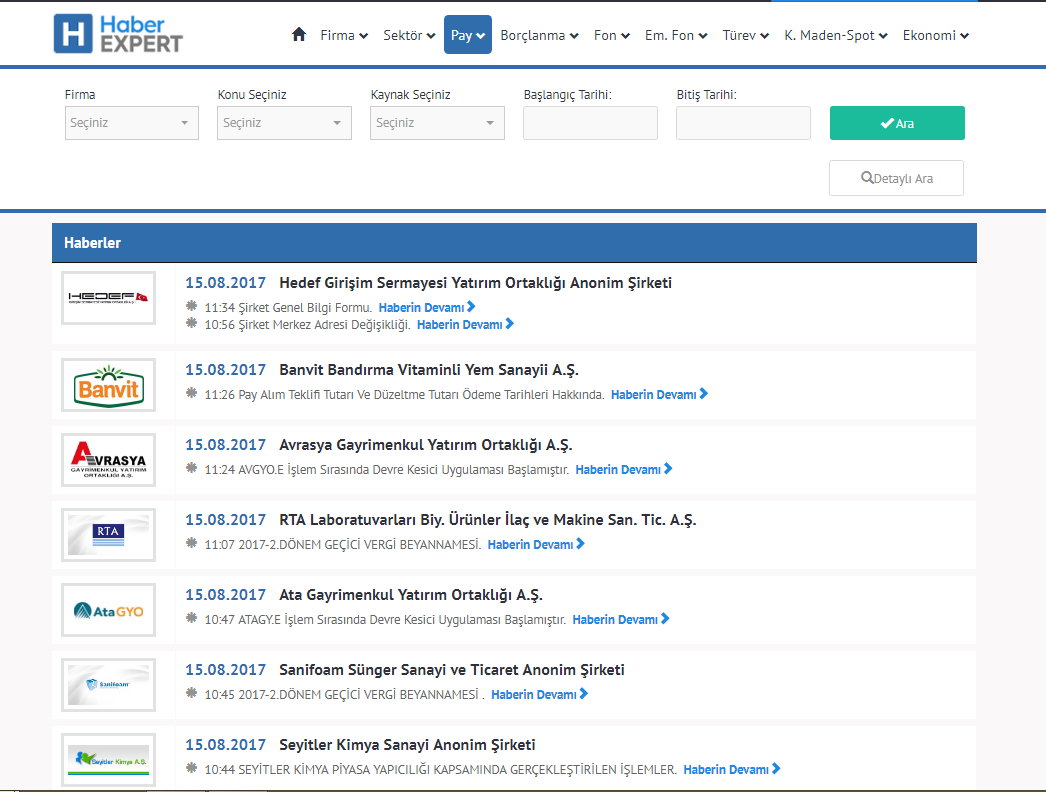Open the Sanifoam logo thumbnail
Screen dimensions: 1046x792
click(x=108, y=685)
